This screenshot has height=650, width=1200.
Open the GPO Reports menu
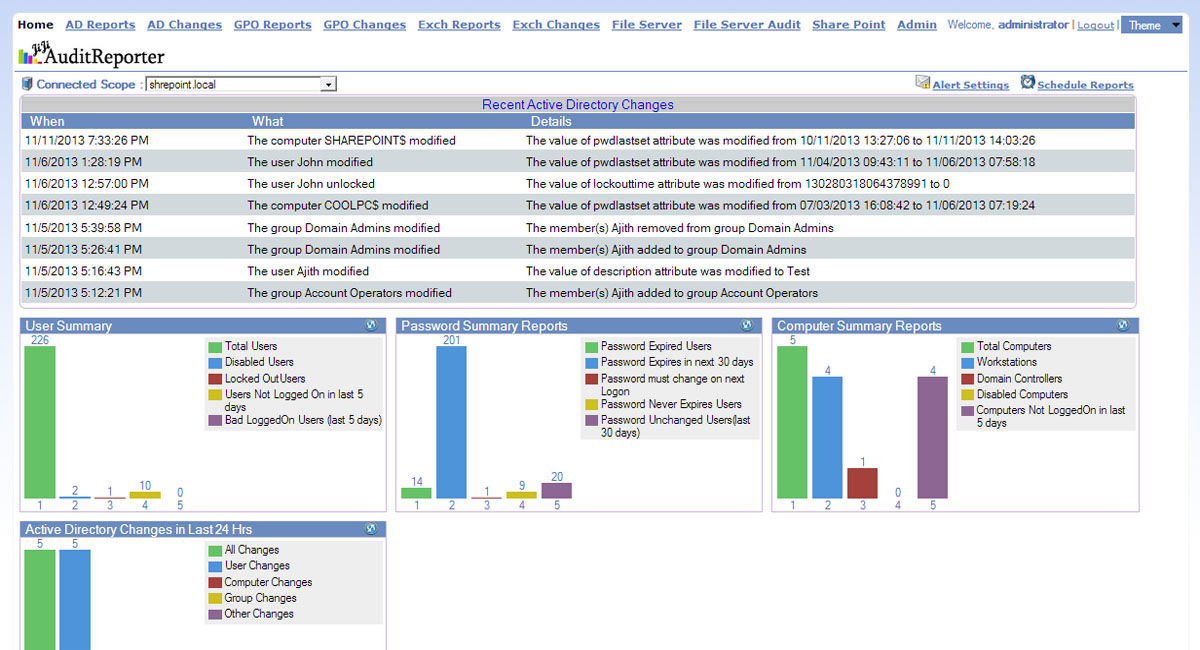coord(273,25)
